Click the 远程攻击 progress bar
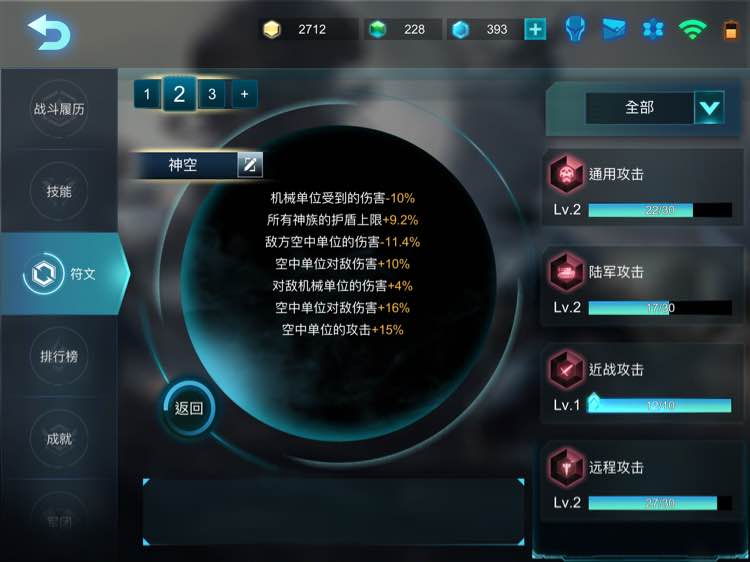 pyautogui.click(x=660, y=503)
